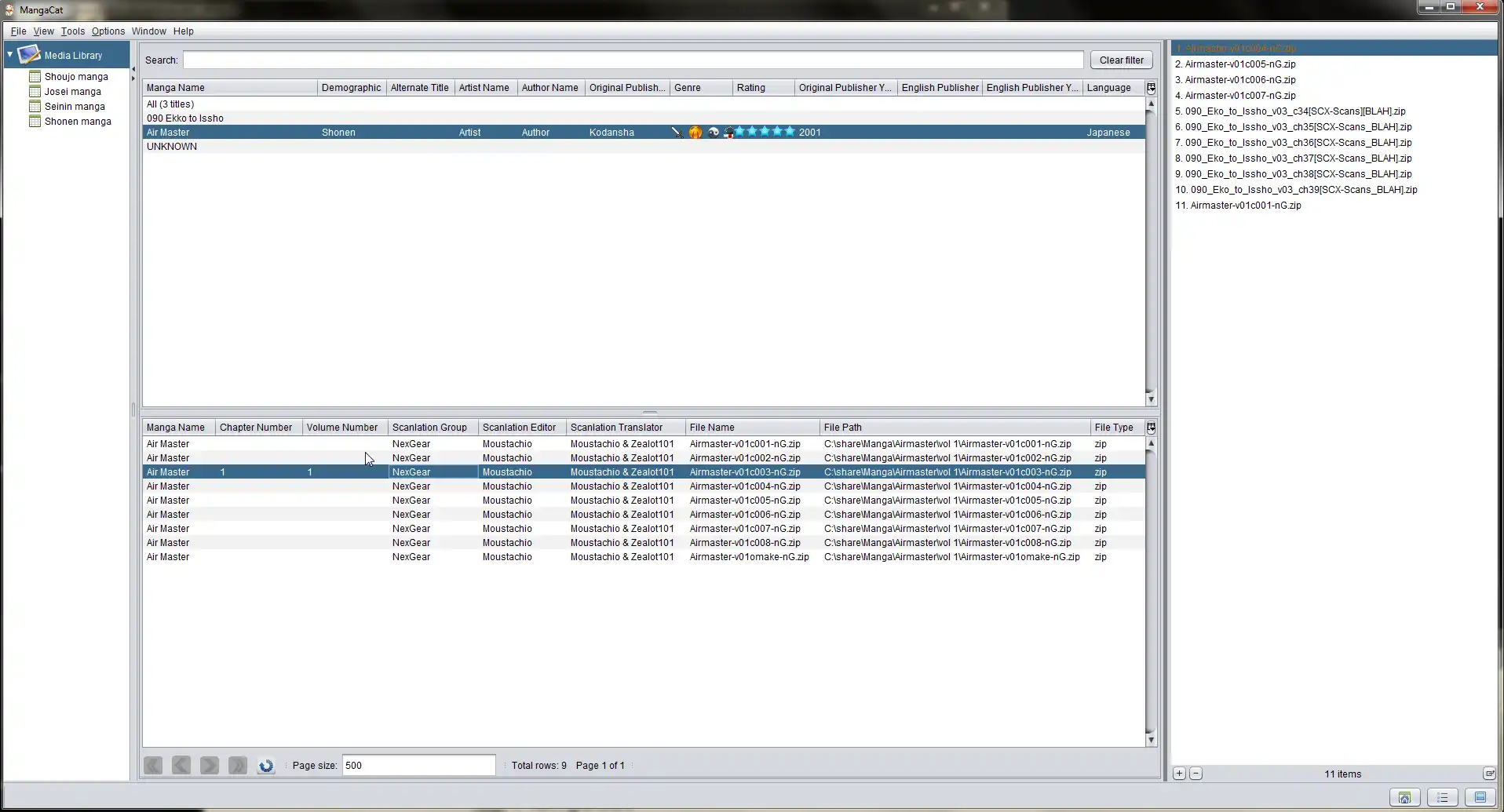Click the panel view icon in bottom bar
This screenshot has width=1504, height=812.
tap(1480, 798)
